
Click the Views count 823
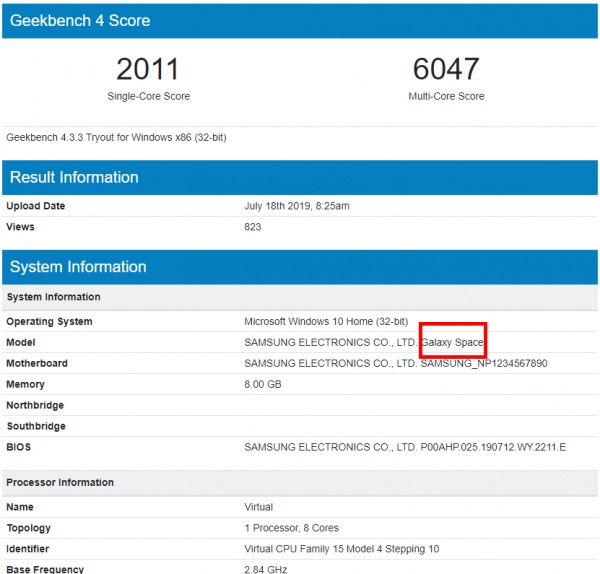[253, 227]
